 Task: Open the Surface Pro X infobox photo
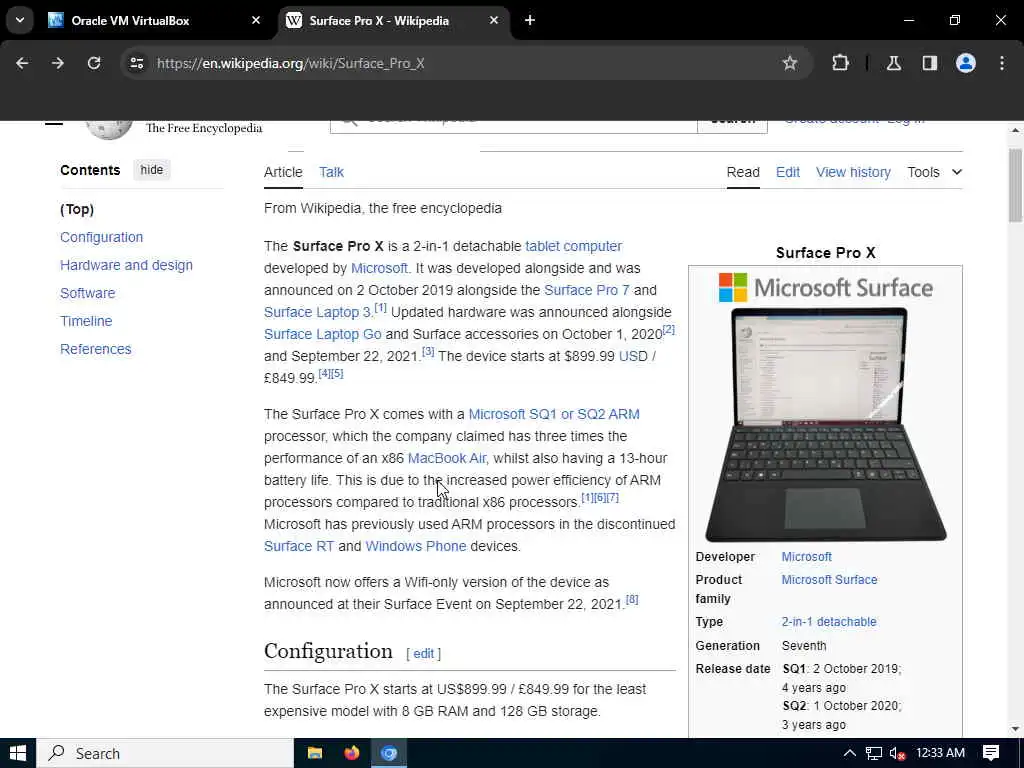pyautogui.click(x=825, y=424)
